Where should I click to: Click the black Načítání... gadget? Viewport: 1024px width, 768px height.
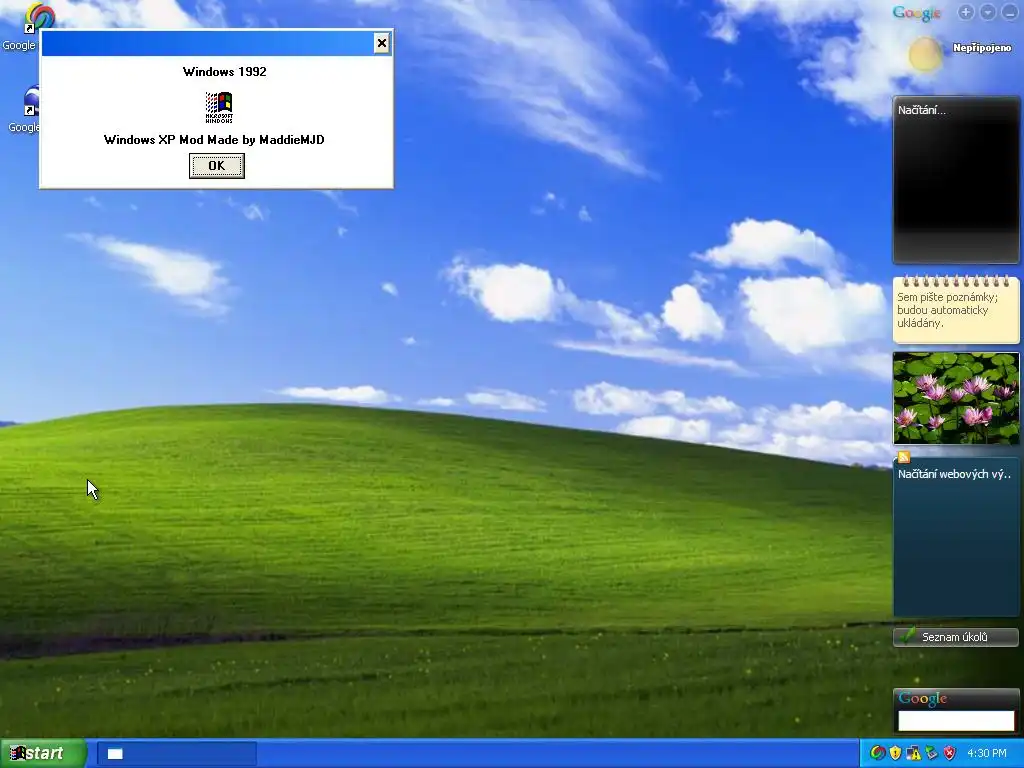coord(956,180)
